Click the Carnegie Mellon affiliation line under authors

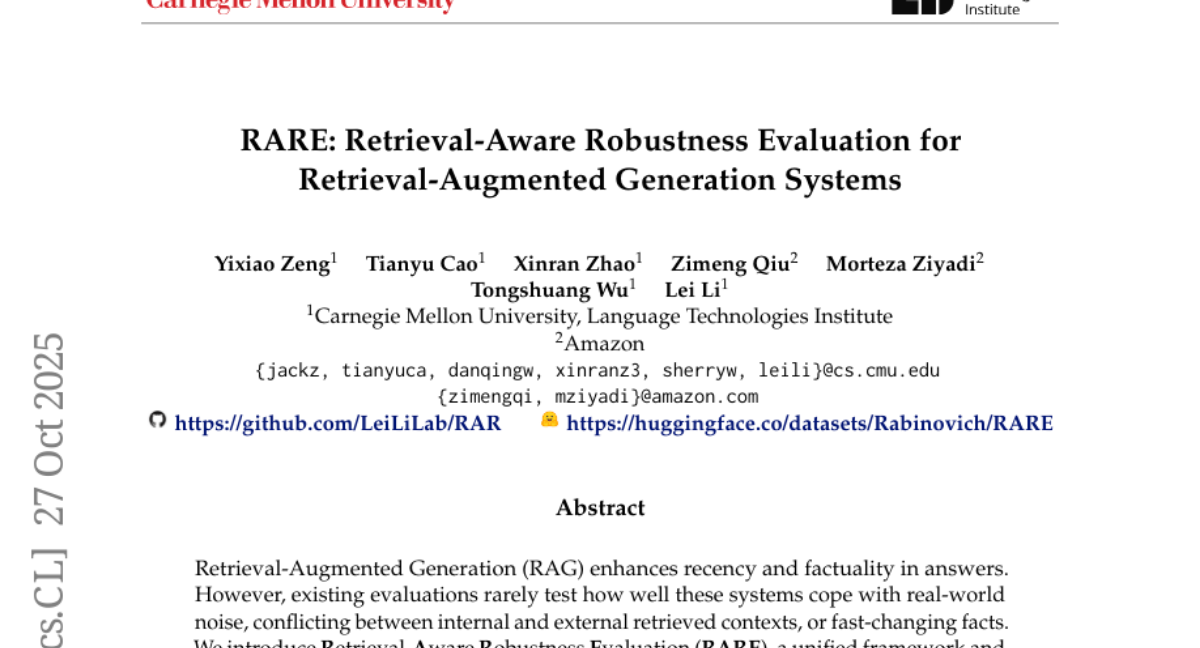[x=600, y=317]
